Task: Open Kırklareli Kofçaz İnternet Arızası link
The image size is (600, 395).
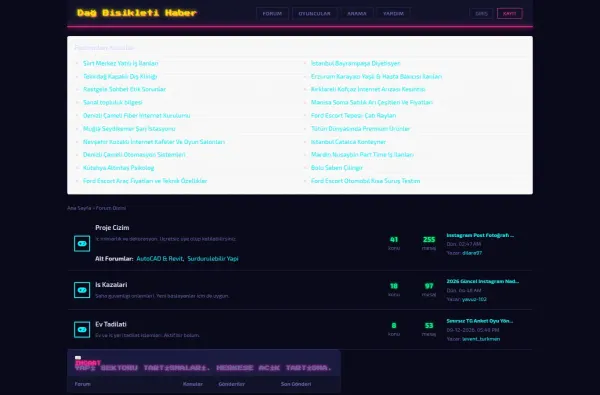Action: click(368, 89)
